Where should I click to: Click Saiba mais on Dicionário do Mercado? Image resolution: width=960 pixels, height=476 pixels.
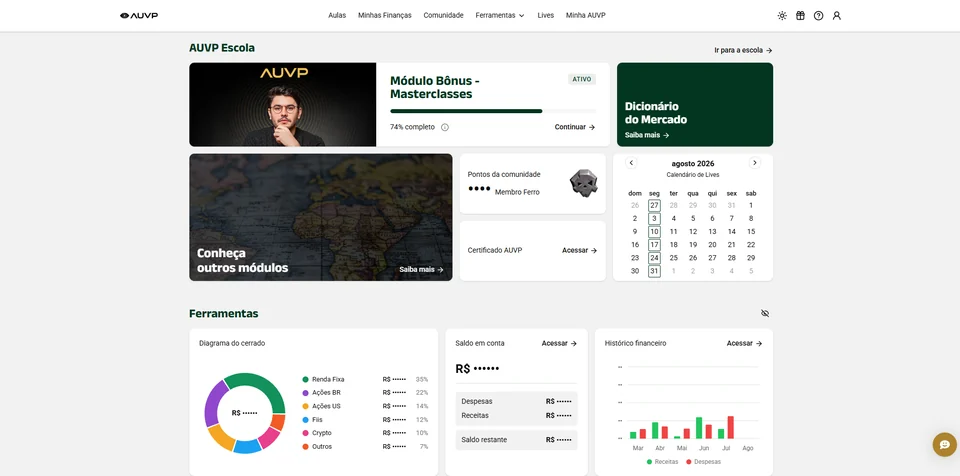[x=647, y=135]
